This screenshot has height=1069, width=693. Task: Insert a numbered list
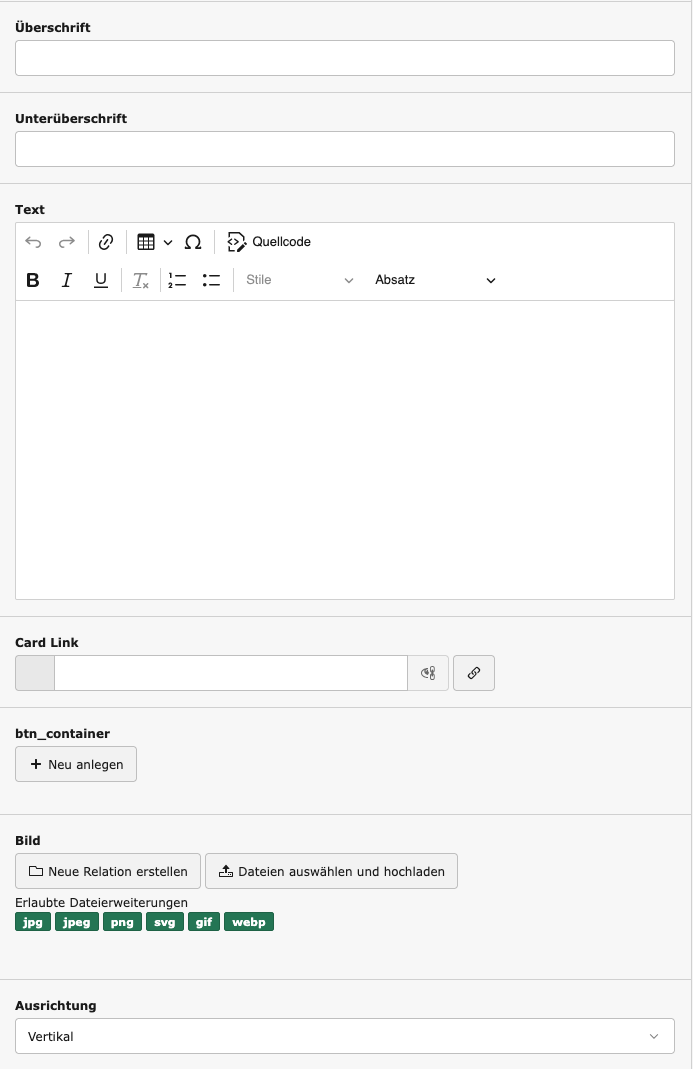coord(177,280)
